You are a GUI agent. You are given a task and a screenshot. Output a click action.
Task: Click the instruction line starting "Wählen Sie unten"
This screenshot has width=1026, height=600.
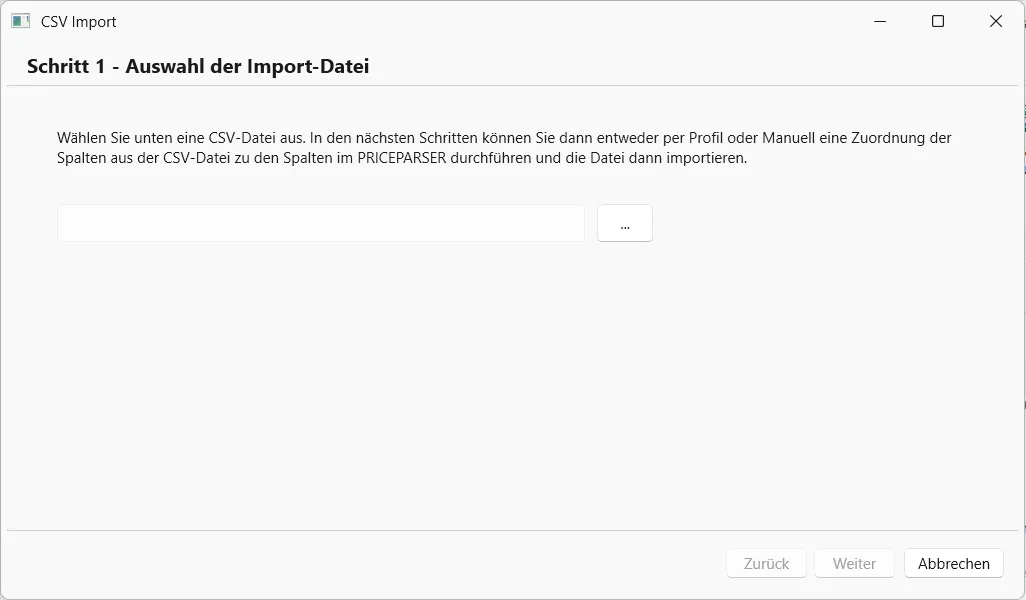click(504, 138)
